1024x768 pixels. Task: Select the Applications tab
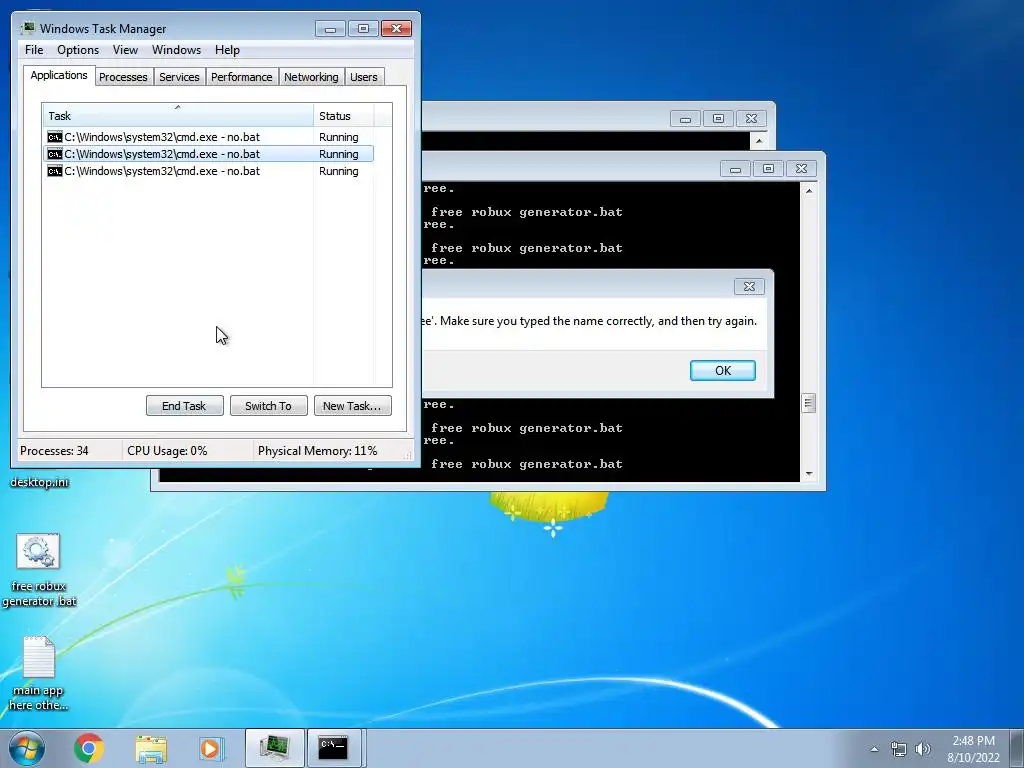pyautogui.click(x=59, y=75)
